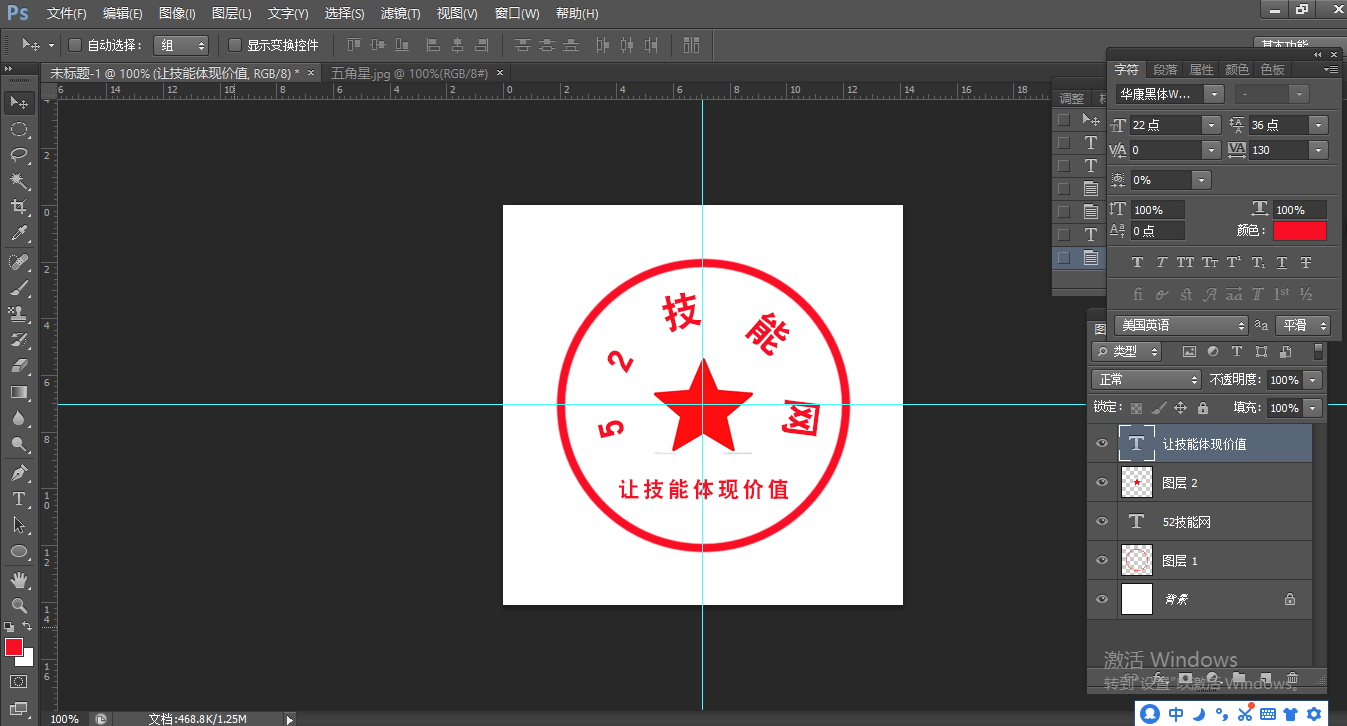The width and height of the screenshot is (1347, 726).
Task: Hide the 背景 layer
Action: pos(1102,599)
